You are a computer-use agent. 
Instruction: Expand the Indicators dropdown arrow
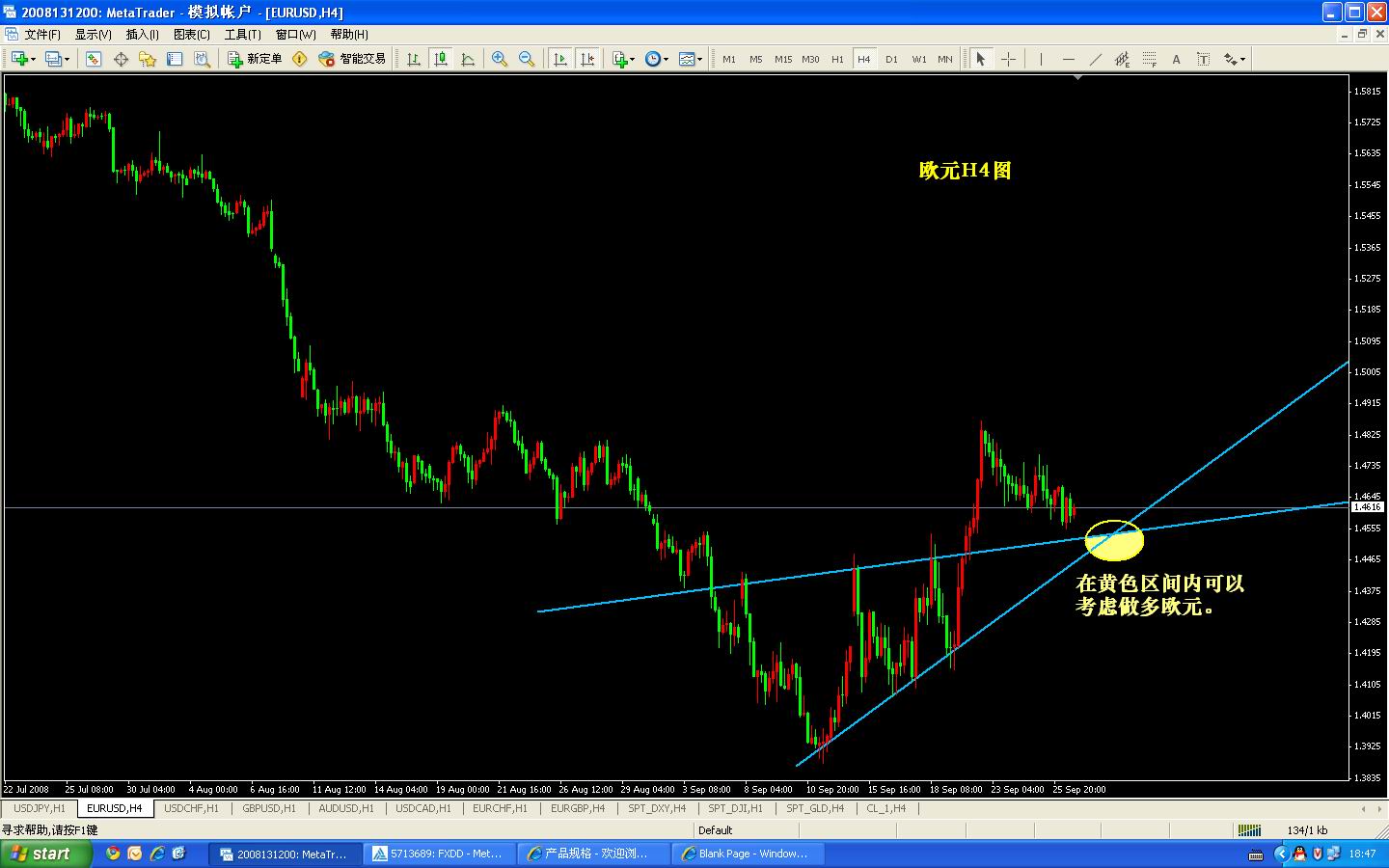click(633, 59)
